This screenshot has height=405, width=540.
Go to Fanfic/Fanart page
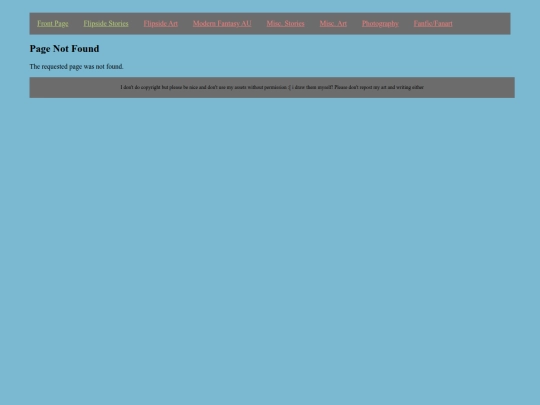click(x=433, y=23)
